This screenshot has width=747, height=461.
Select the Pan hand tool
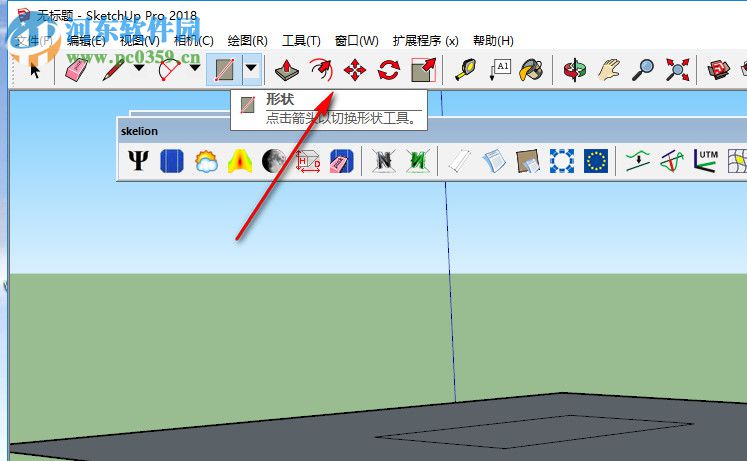pyautogui.click(x=609, y=70)
